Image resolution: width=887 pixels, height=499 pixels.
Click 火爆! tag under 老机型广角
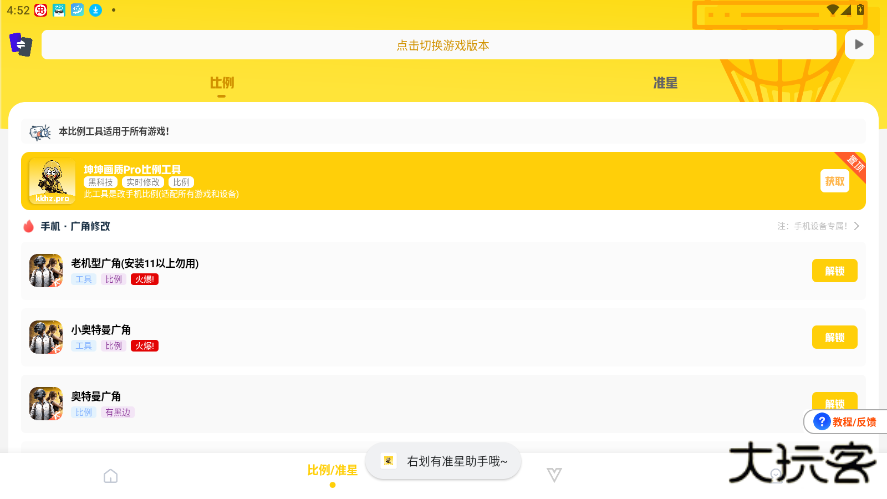pos(145,279)
